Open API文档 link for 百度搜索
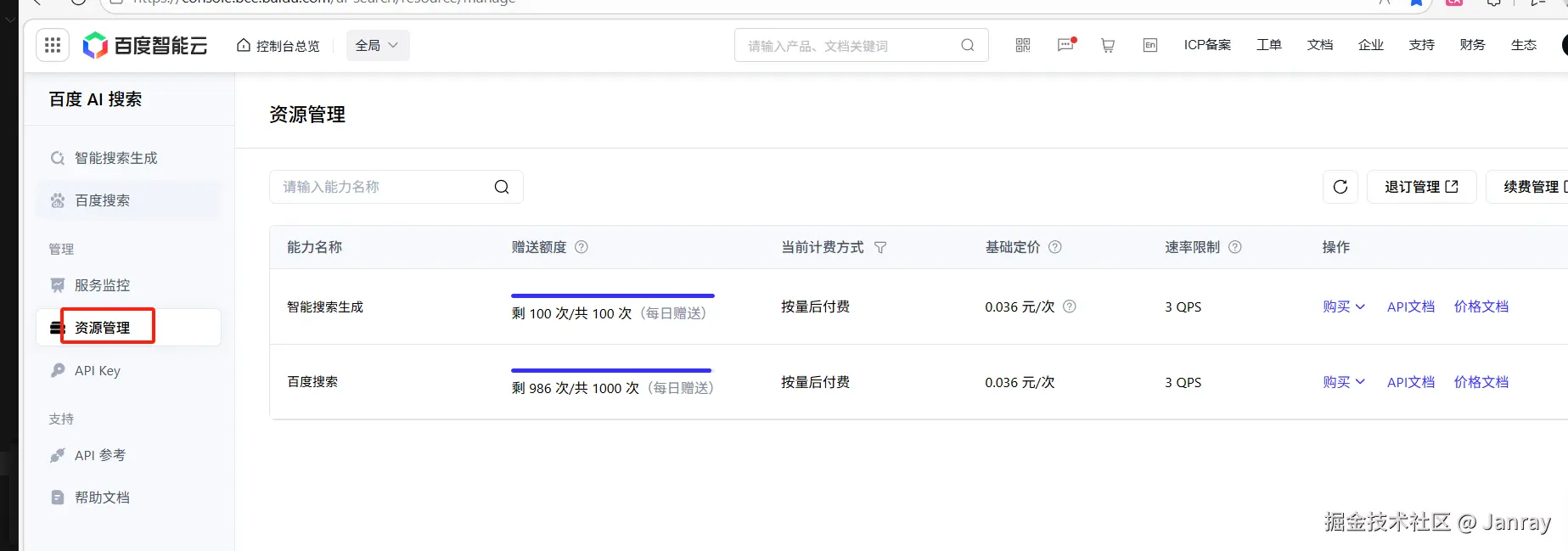 coord(1411,382)
